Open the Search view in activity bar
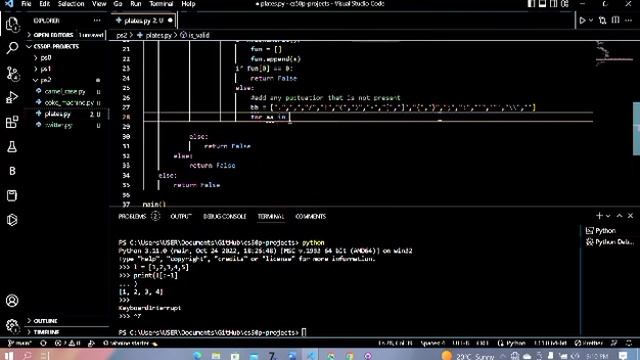 12,48
